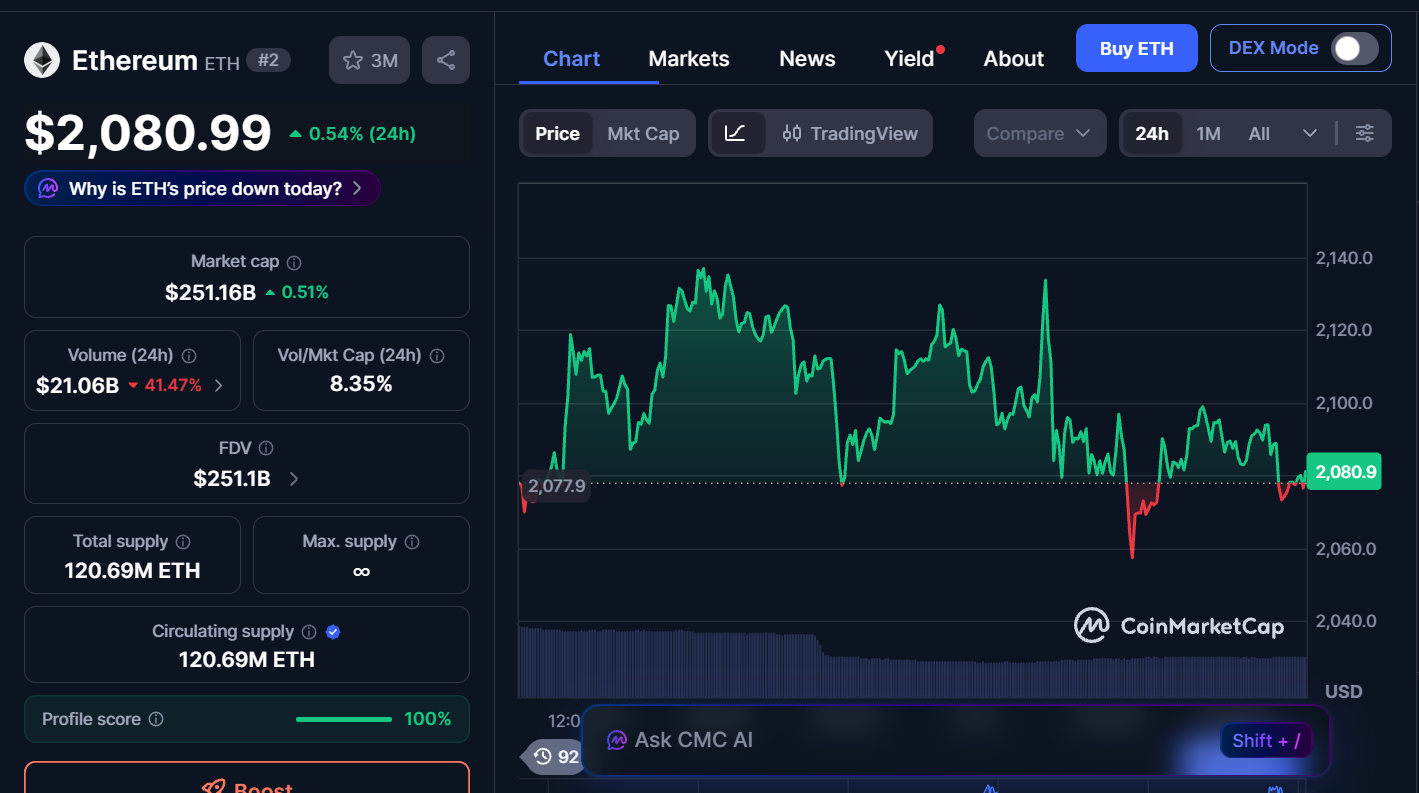Image resolution: width=1419 pixels, height=793 pixels.
Task: Open the Compare dropdown
Action: coord(1038,132)
